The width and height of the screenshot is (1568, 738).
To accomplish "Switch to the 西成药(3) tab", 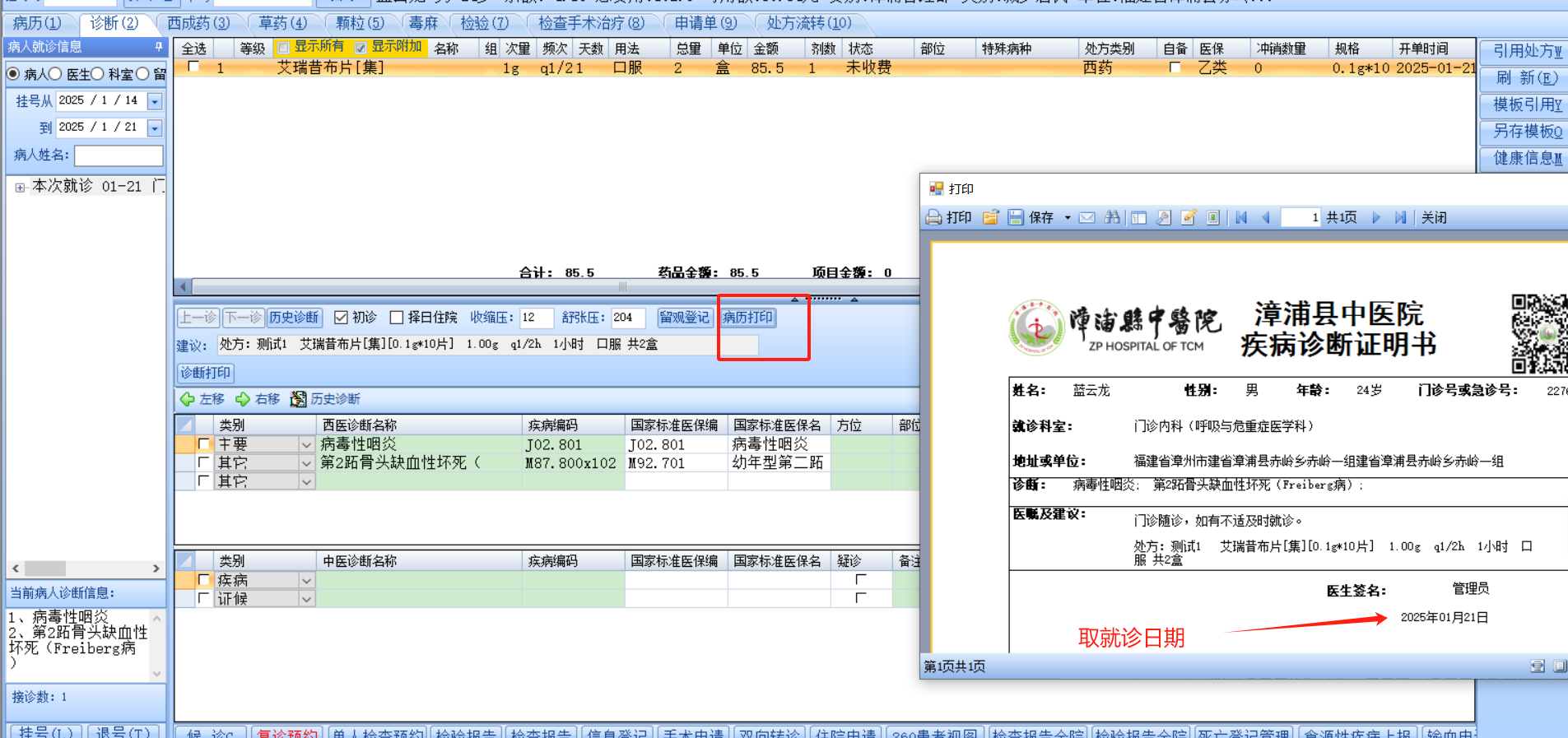I will click(x=198, y=23).
